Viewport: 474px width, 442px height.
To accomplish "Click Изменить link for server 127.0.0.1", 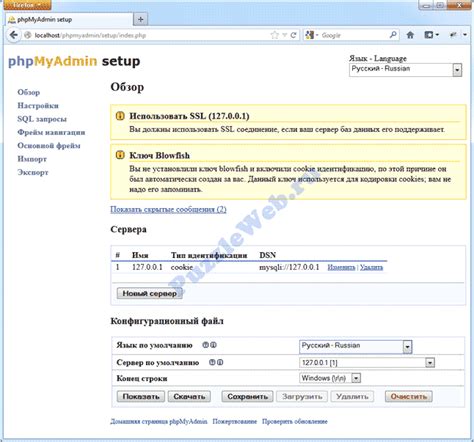I will 341,267.
